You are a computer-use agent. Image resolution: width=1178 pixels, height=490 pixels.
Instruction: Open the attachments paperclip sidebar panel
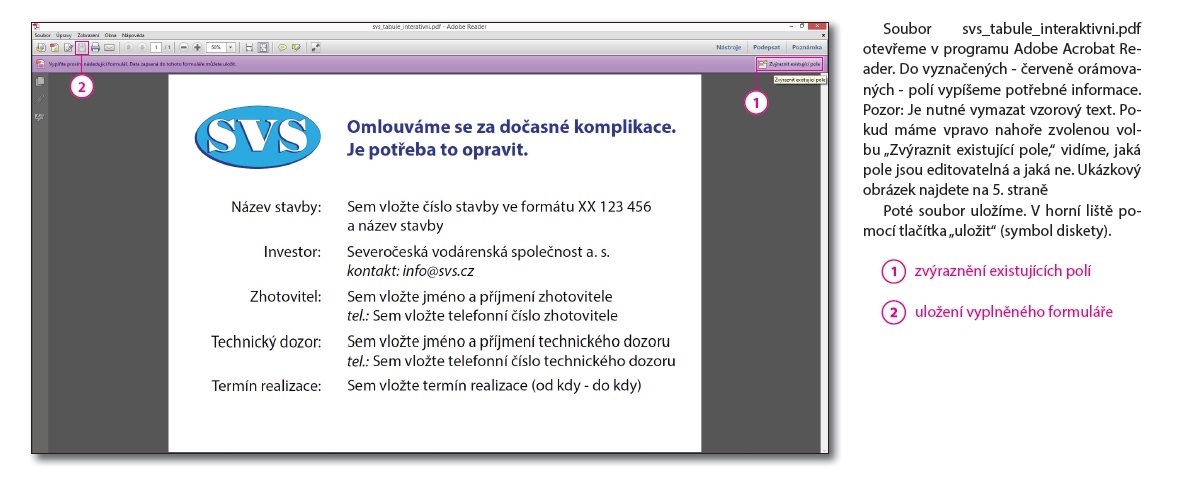40,99
